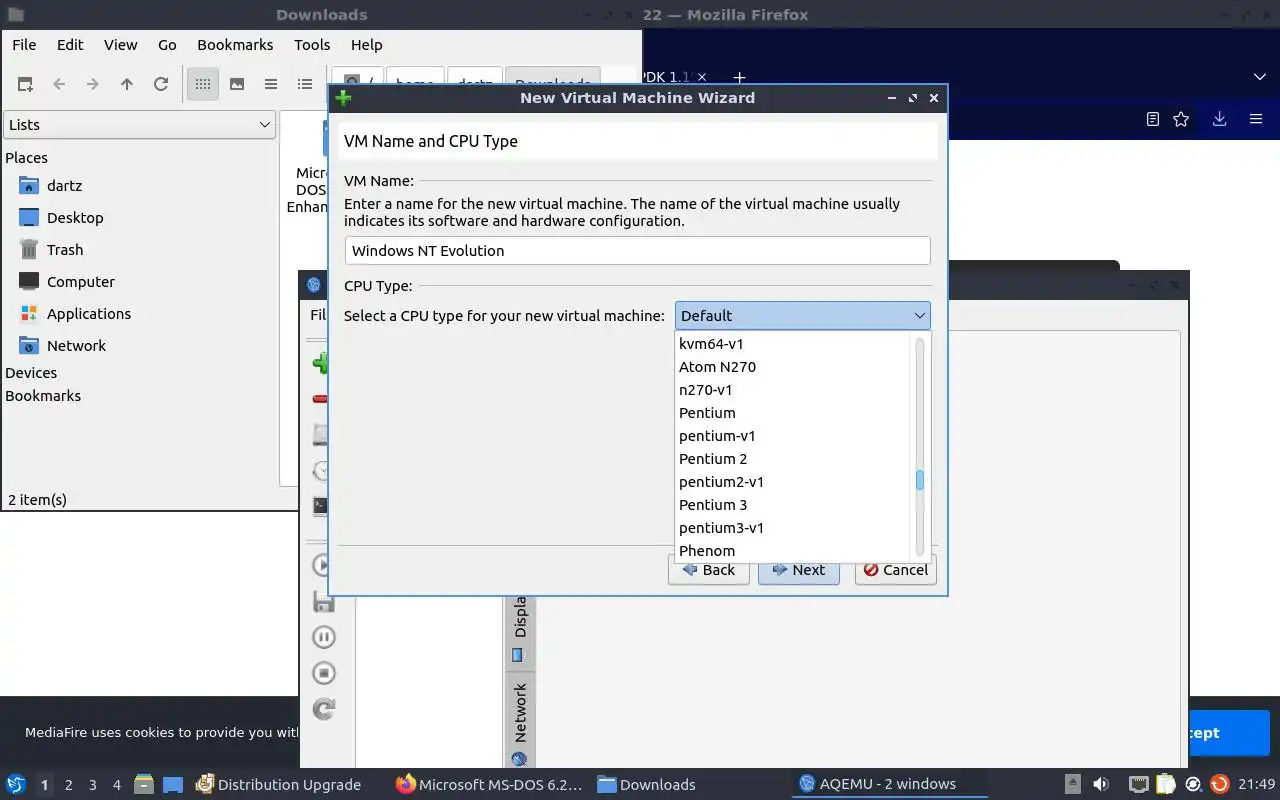Image resolution: width=1280 pixels, height=800 pixels.
Task: Reload the Downloads folder view
Action: pyautogui.click(x=161, y=84)
